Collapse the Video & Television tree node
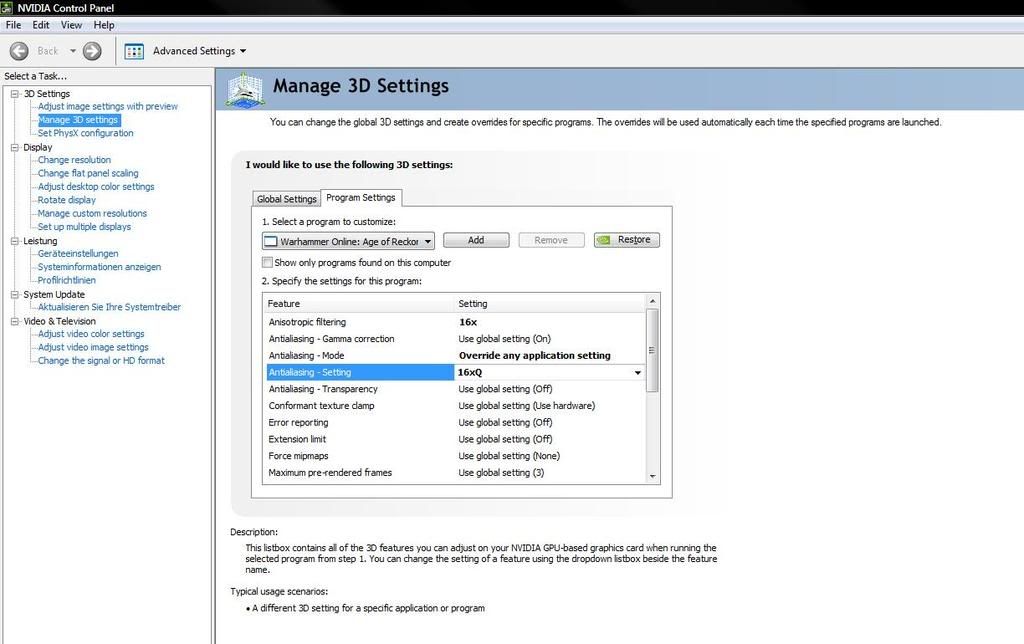 14,321
